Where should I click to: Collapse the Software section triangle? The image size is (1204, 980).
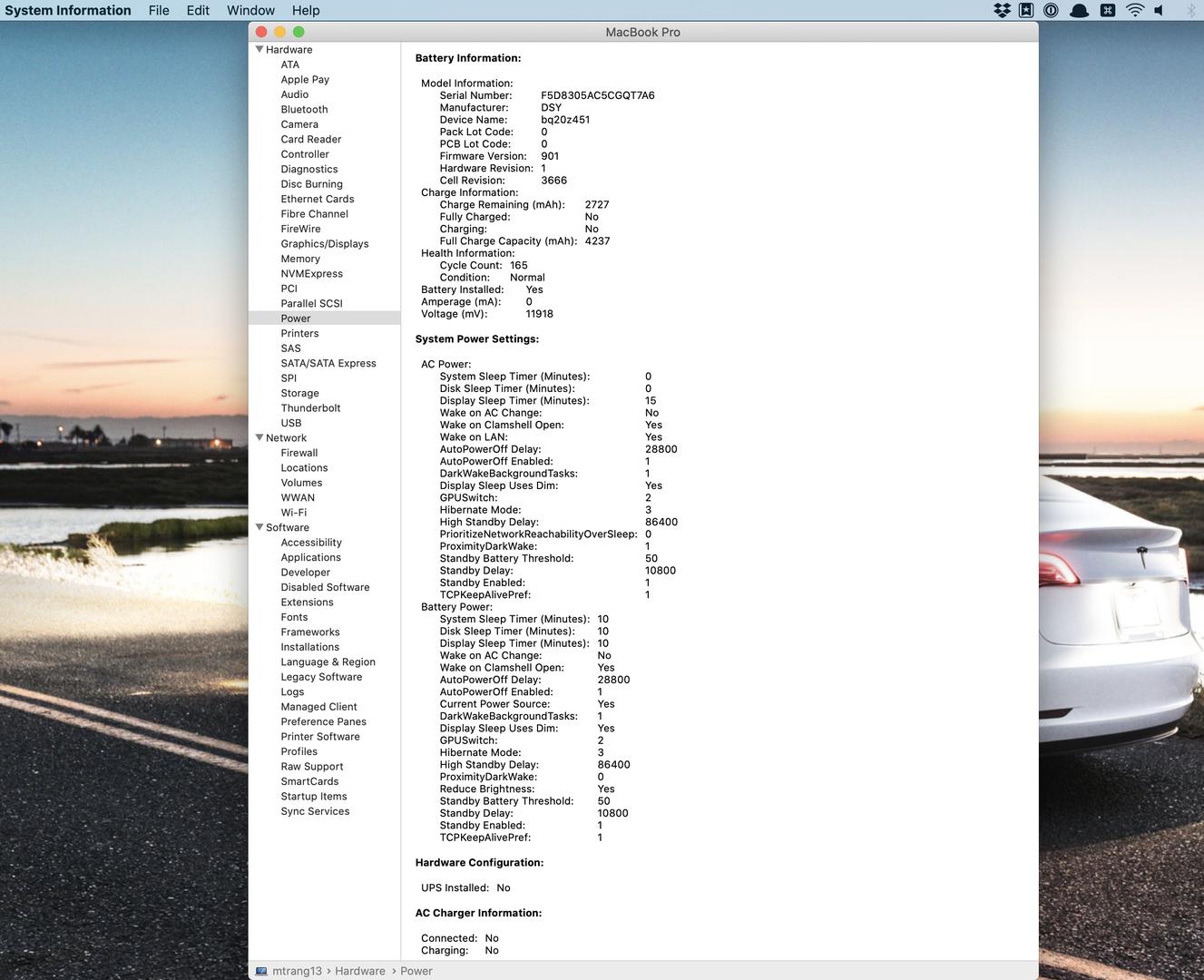(x=259, y=527)
